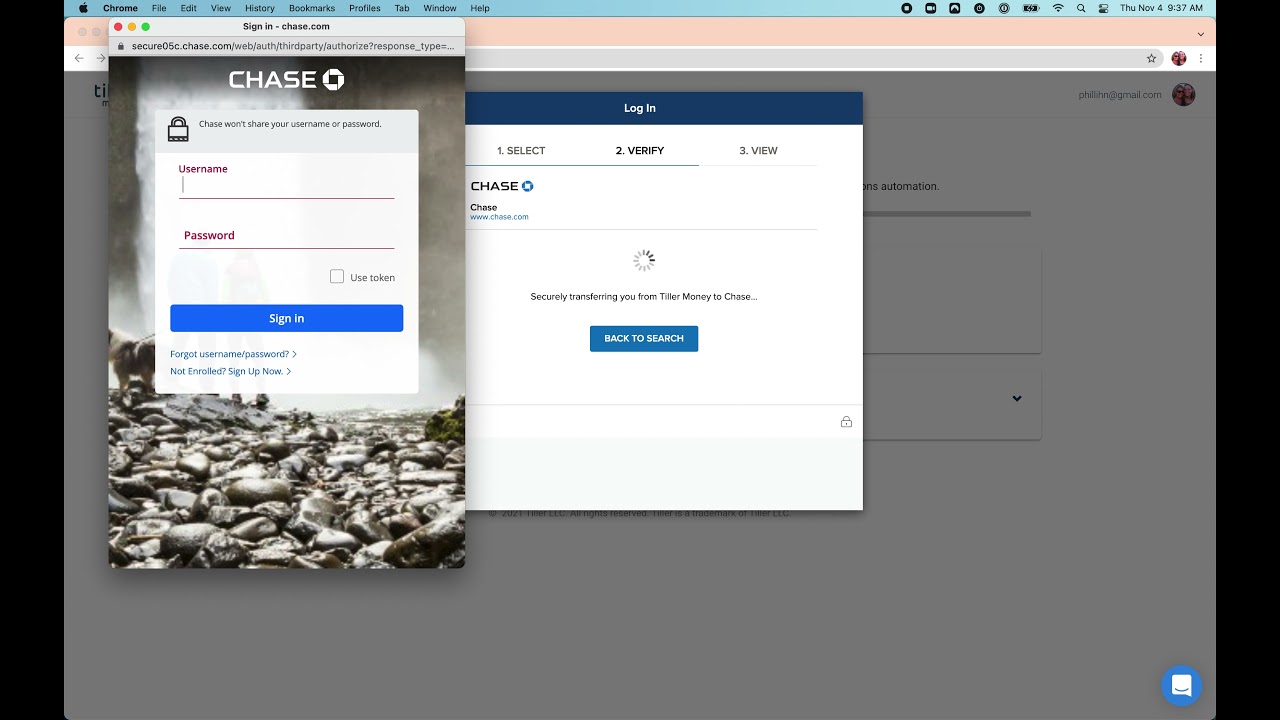The width and height of the screenshot is (1280, 720).
Task: Select the 3. VIEW step tab
Action: [x=758, y=151]
